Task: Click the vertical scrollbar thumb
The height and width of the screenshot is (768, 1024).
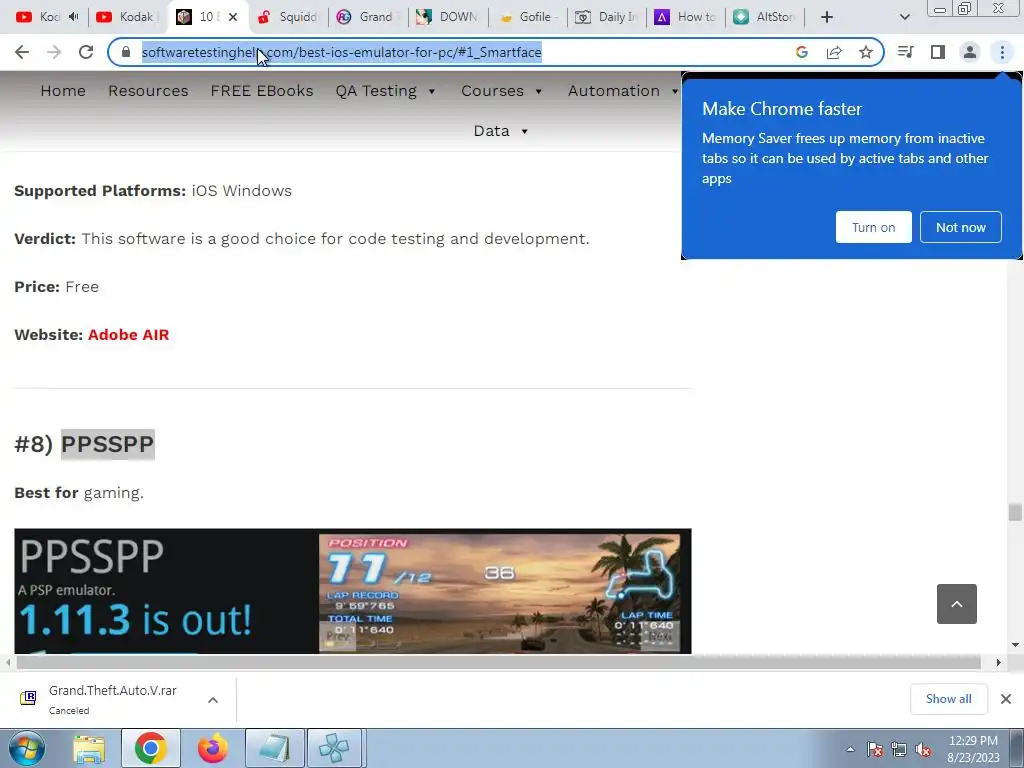Action: coord(1014,513)
